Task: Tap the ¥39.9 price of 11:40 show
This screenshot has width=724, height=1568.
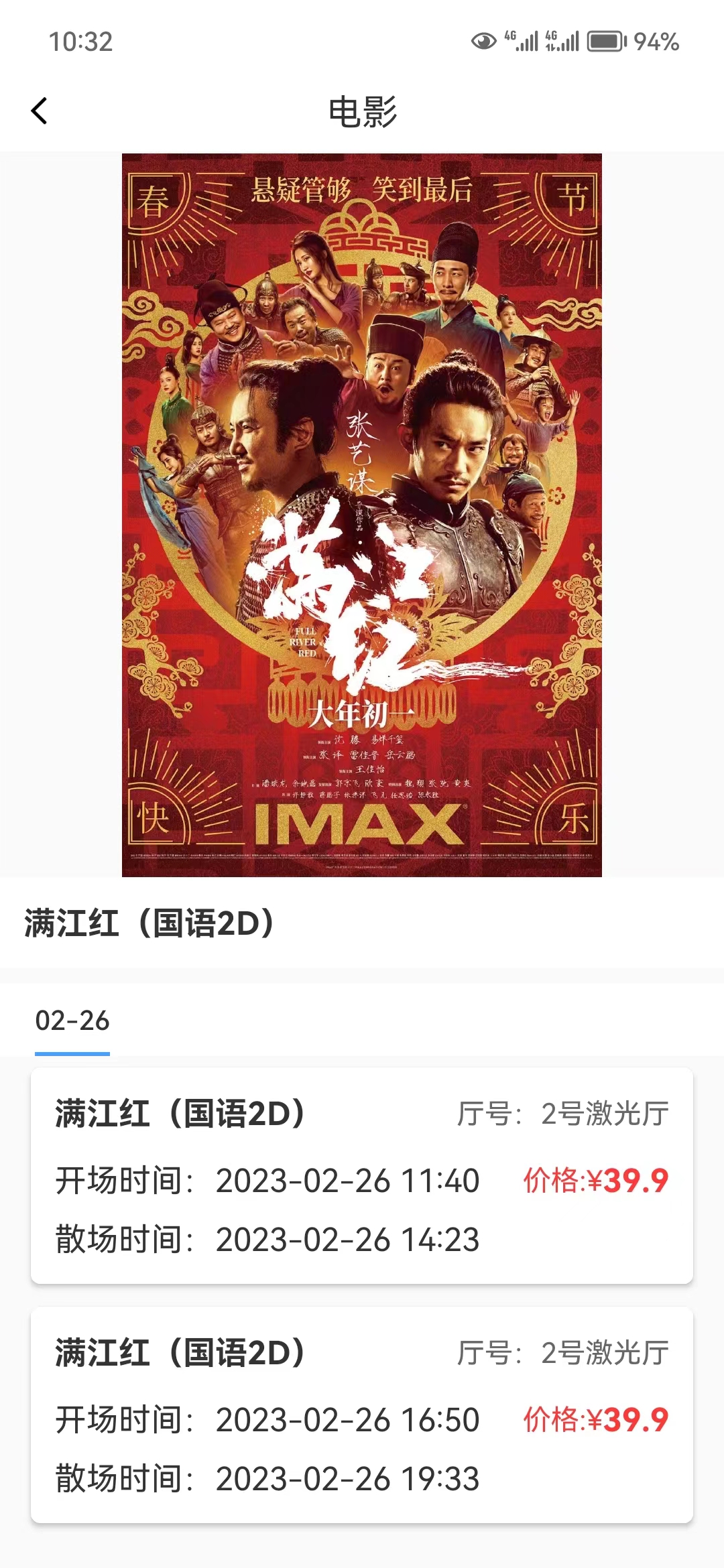Action: (596, 1180)
